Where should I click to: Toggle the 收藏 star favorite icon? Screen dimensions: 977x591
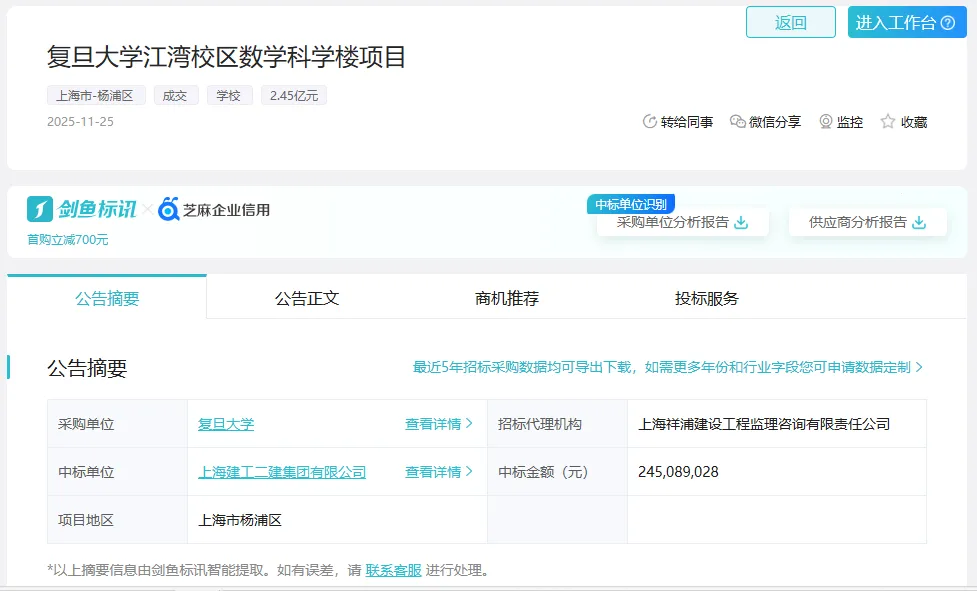point(888,122)
